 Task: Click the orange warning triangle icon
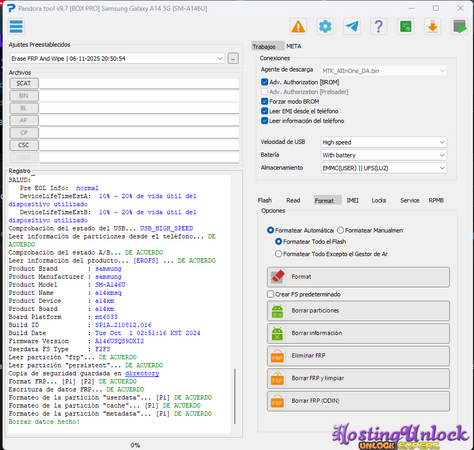point(298,27)
